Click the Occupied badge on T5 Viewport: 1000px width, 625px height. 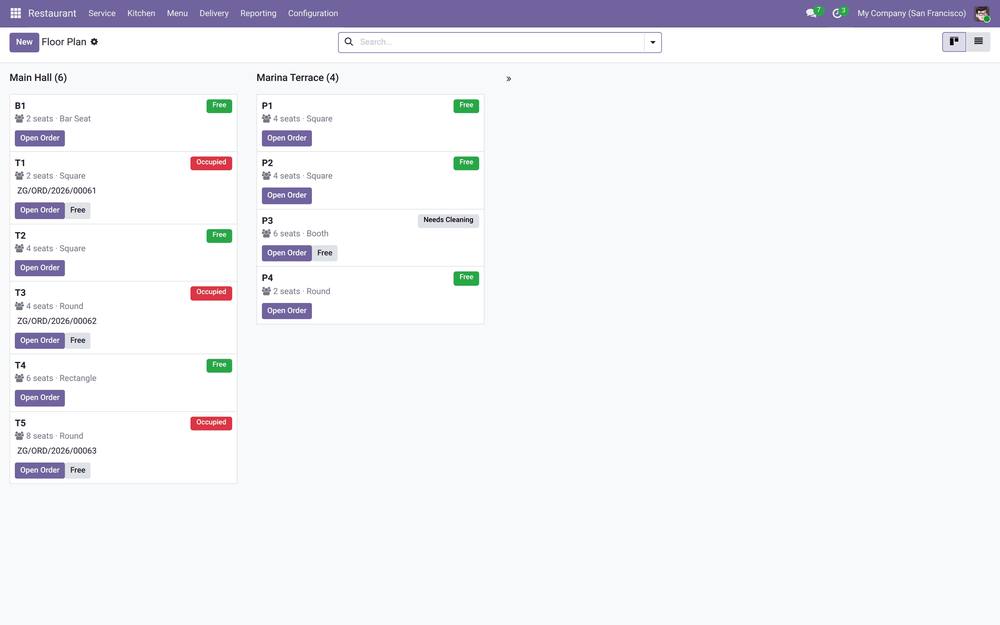click(x=211, y=423)
